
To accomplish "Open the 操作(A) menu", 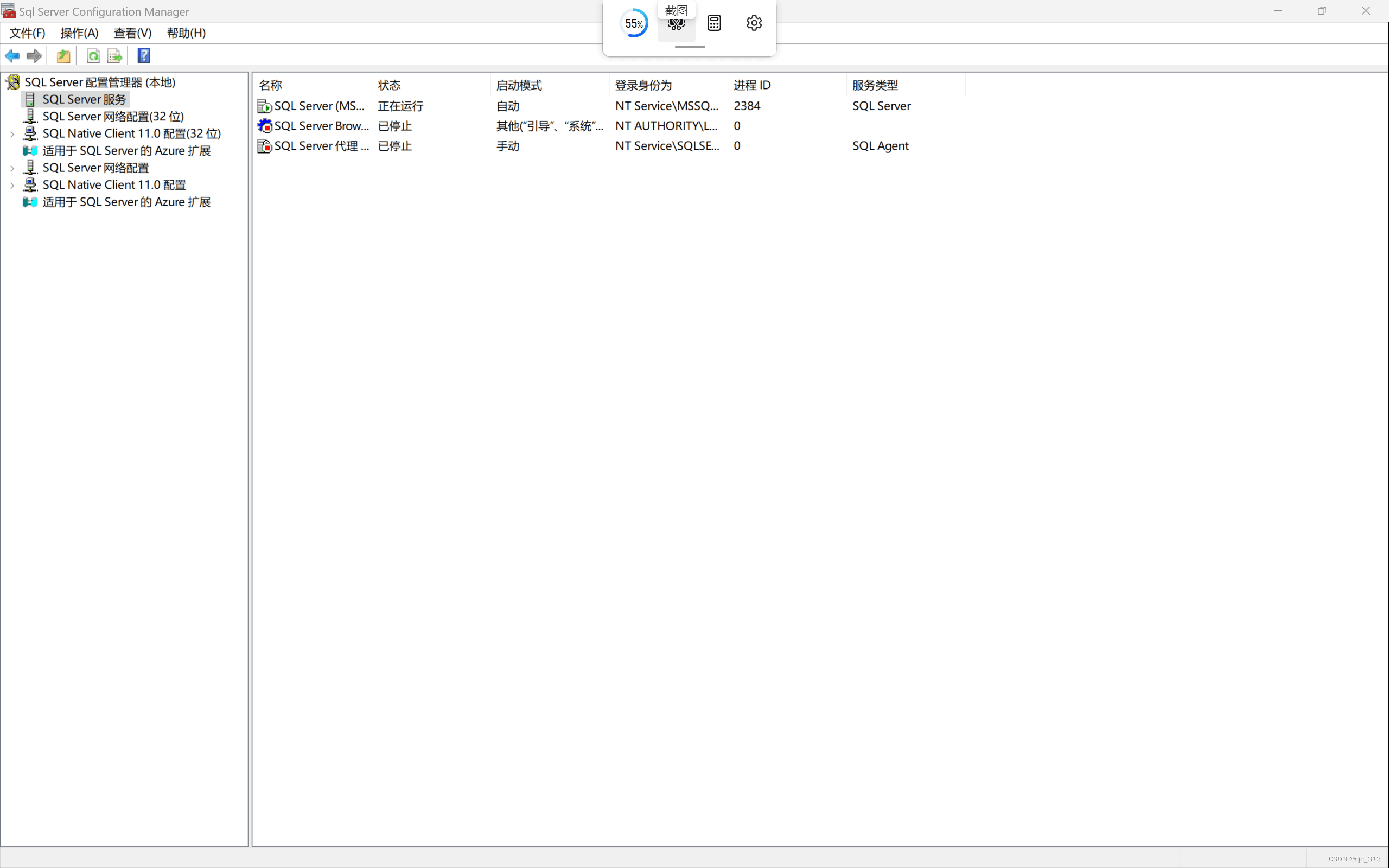I will tap(79, 33).
